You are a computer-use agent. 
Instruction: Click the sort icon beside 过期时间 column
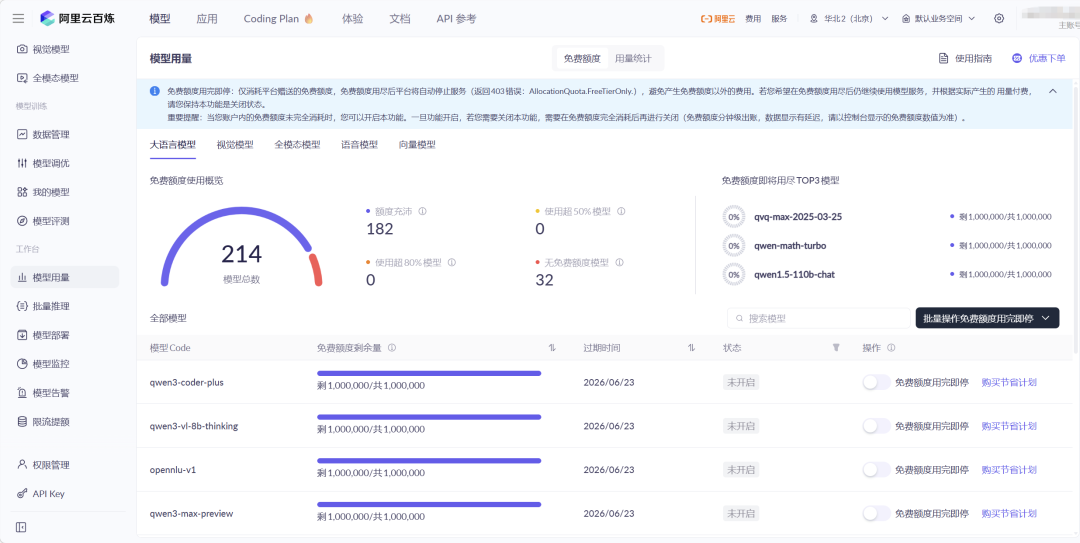point(691,348)
